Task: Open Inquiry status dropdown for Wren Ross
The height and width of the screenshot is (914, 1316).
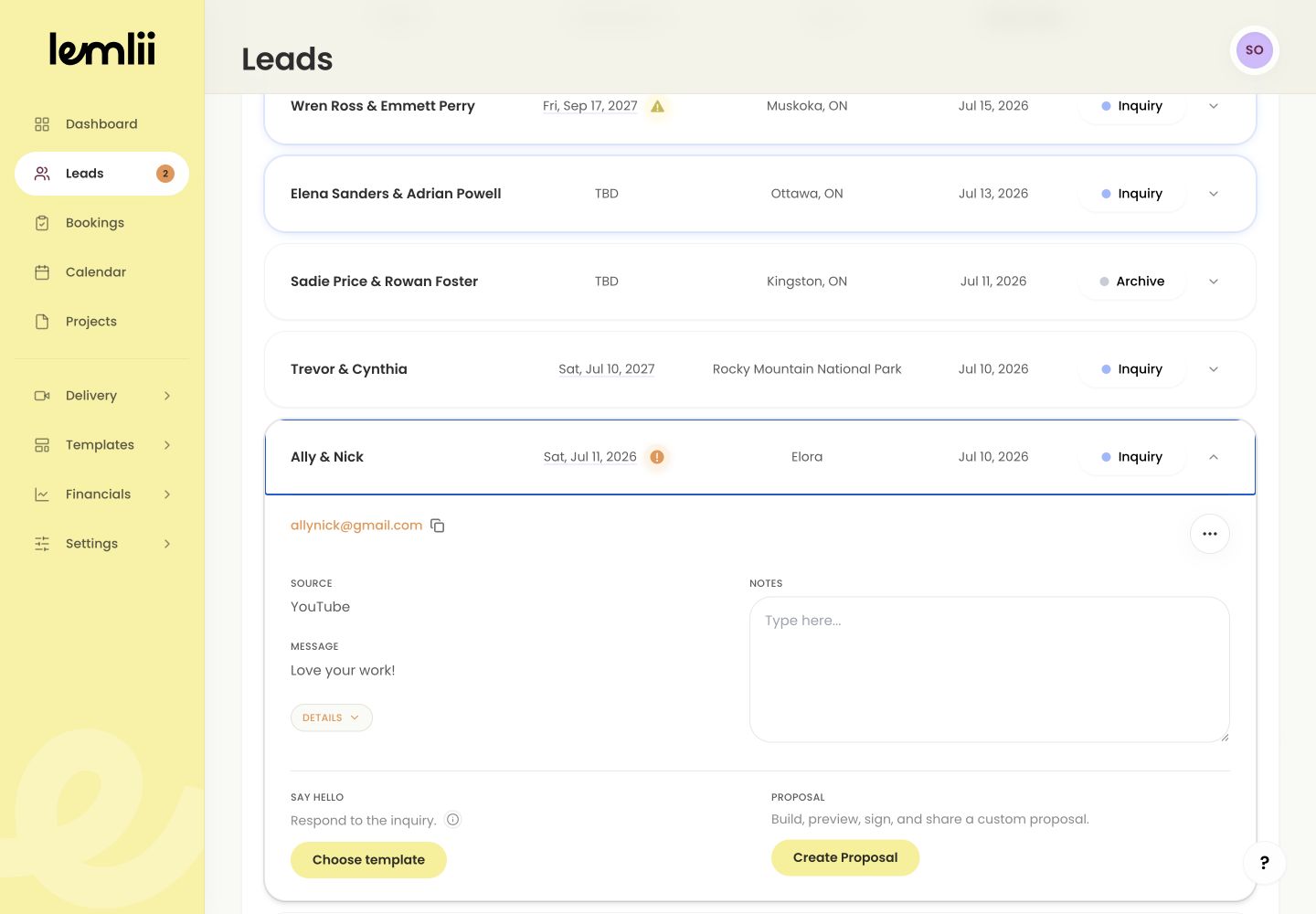Action: [1132, 106]
